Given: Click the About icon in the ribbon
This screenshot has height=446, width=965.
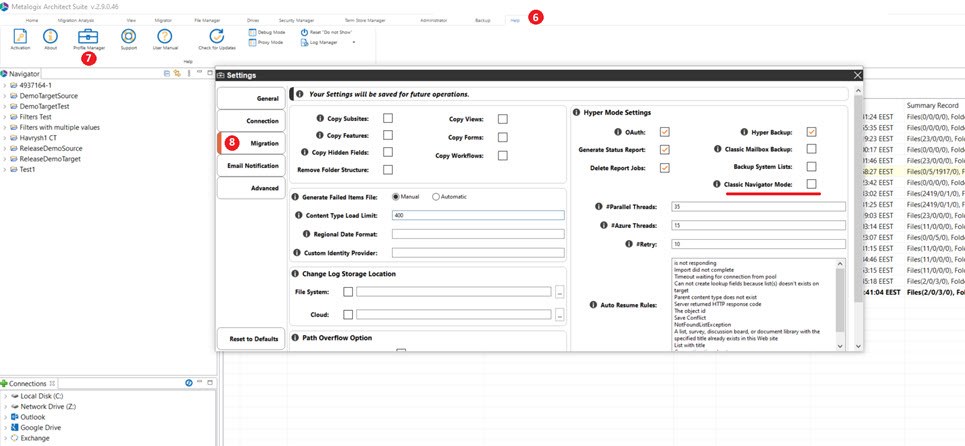Looking at the screenshot, I should coord(50,36).
